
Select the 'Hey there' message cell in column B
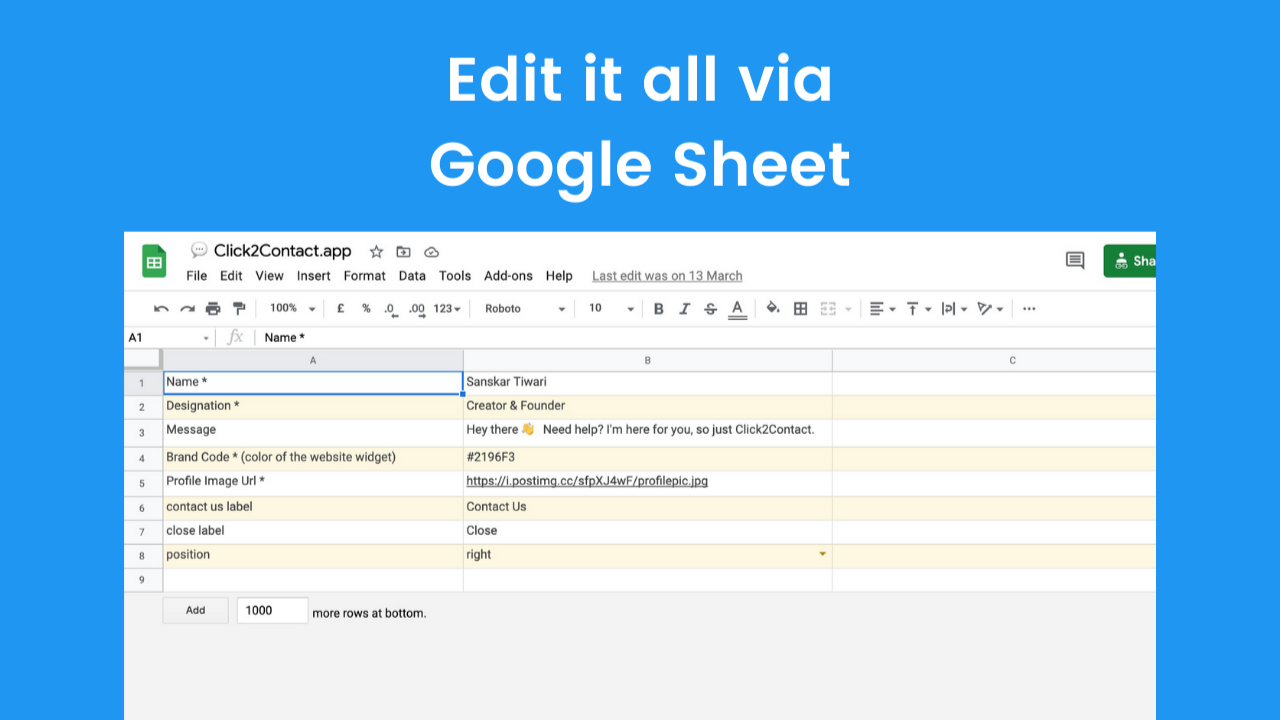648,432
